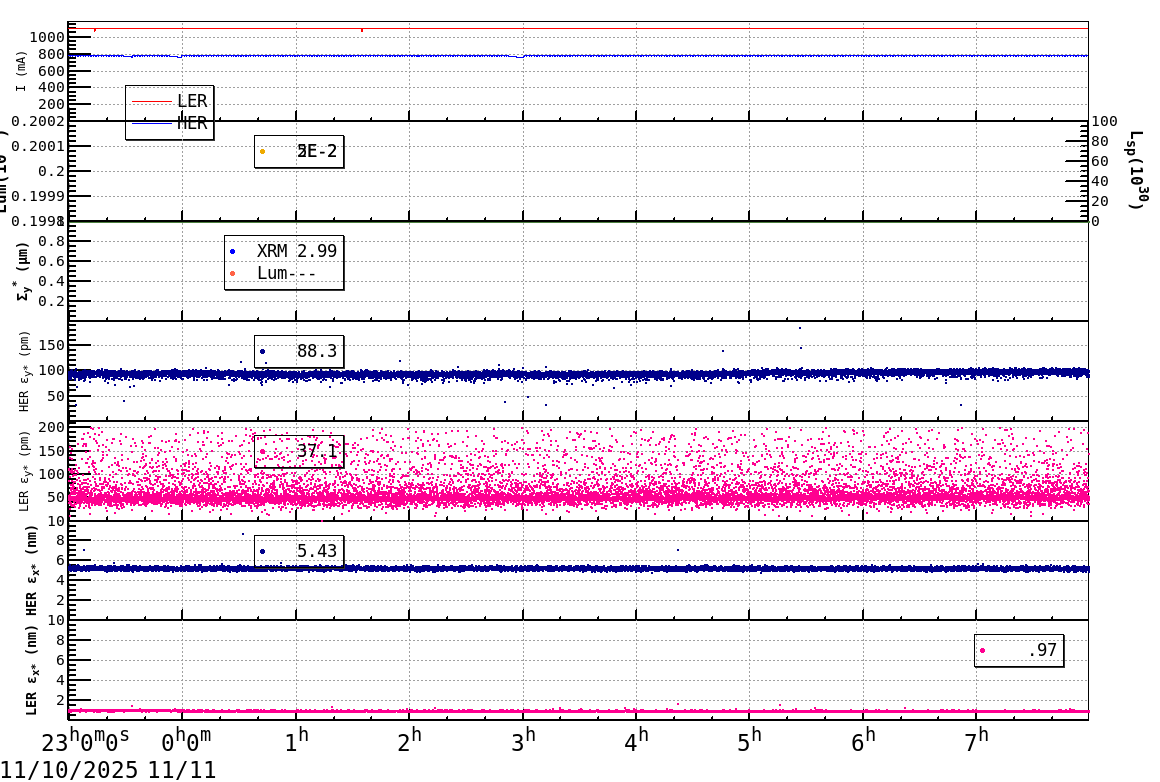The image size is (1160, 782).
Task: Click the I (mA) y-axis label
Action: pos(21,71)
